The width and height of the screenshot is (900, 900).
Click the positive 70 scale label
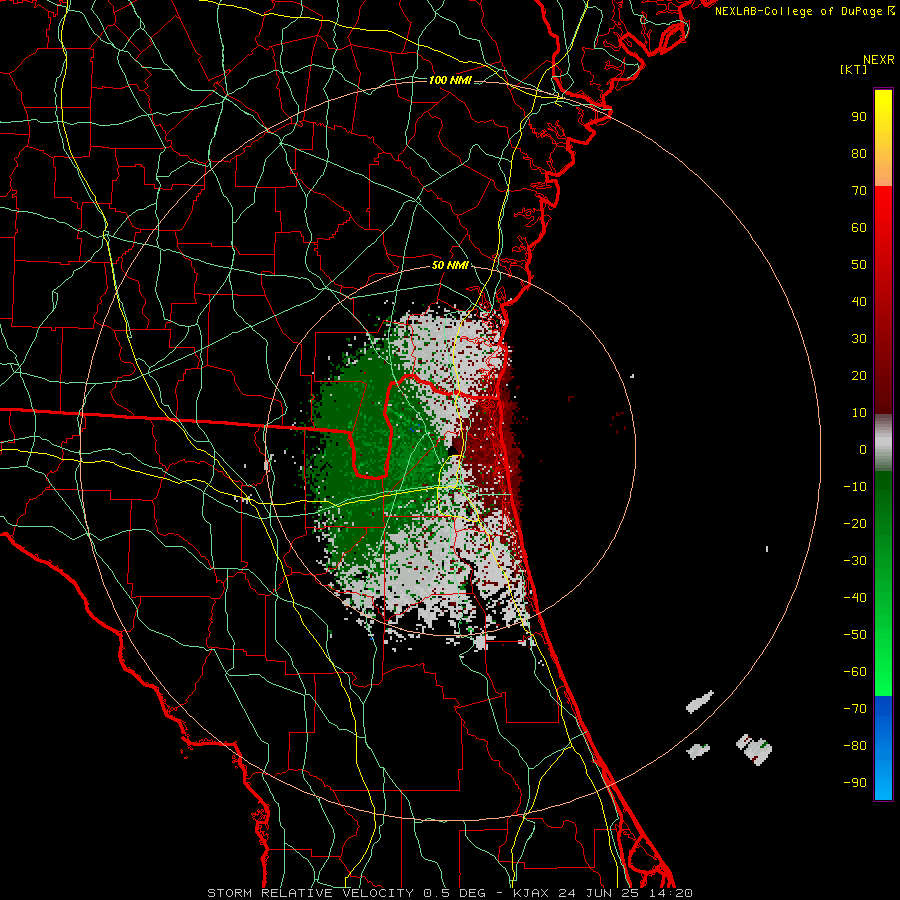859,191
